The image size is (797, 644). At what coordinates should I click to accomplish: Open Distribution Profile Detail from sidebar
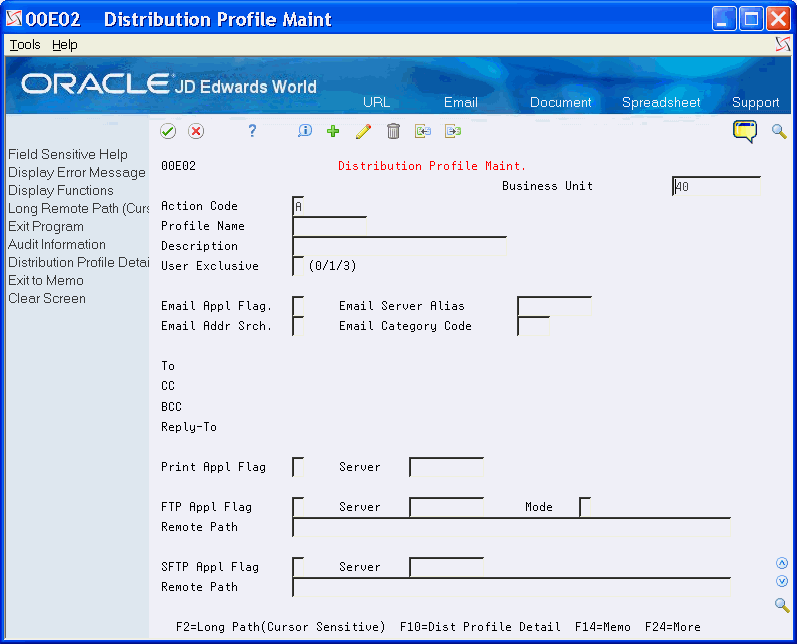point(78,262)
